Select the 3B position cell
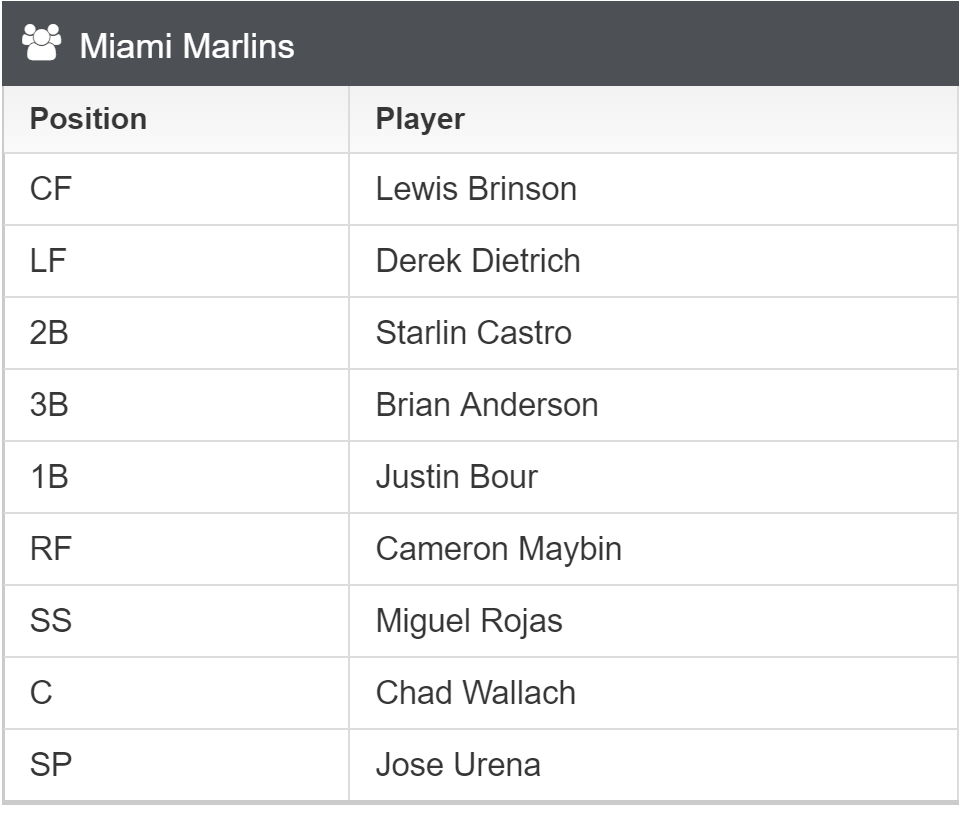 click(x=176, y=405)
